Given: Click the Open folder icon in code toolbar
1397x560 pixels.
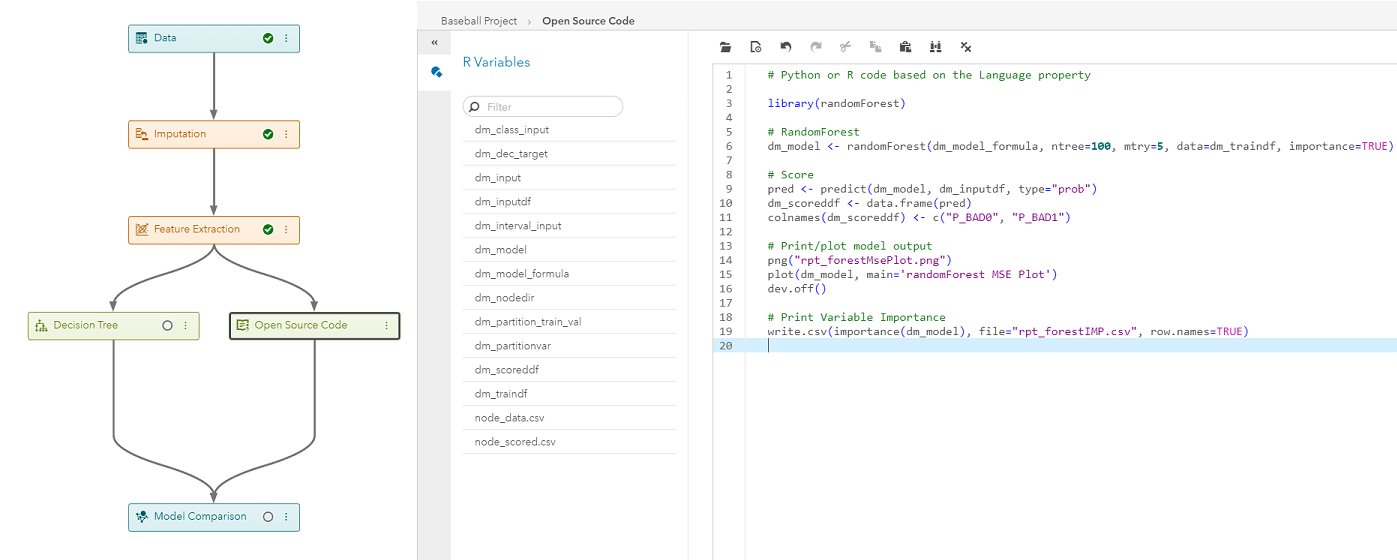Looking at the screenshot, I should 726,47.
